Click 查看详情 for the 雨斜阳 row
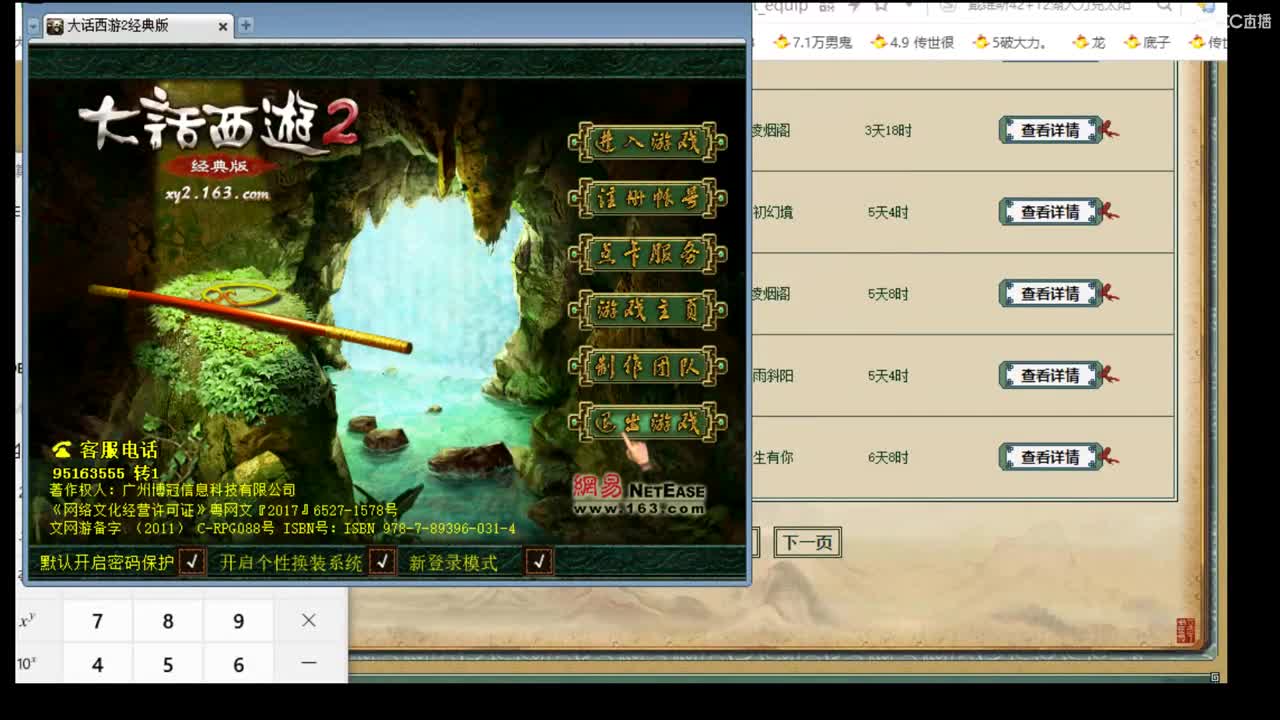1280x720 pixels. (x=1050, y=376)
